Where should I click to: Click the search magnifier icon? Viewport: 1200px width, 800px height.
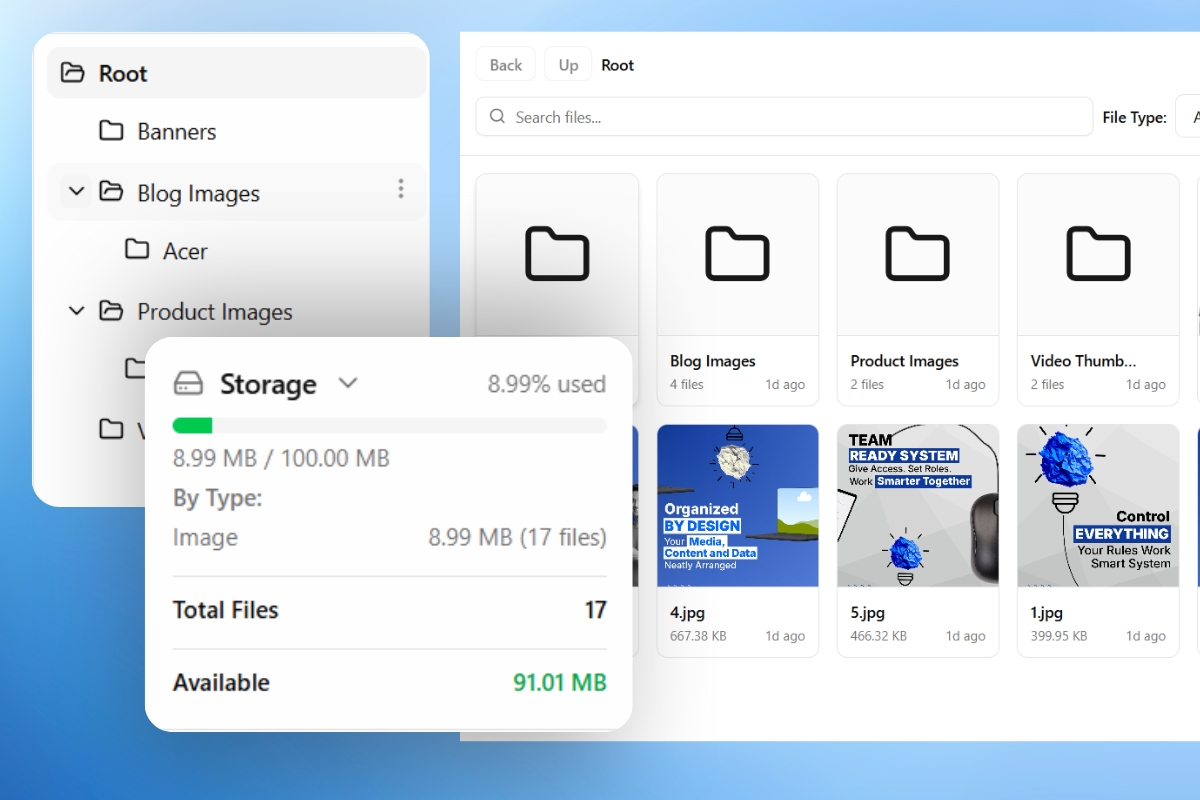point(497,116)
